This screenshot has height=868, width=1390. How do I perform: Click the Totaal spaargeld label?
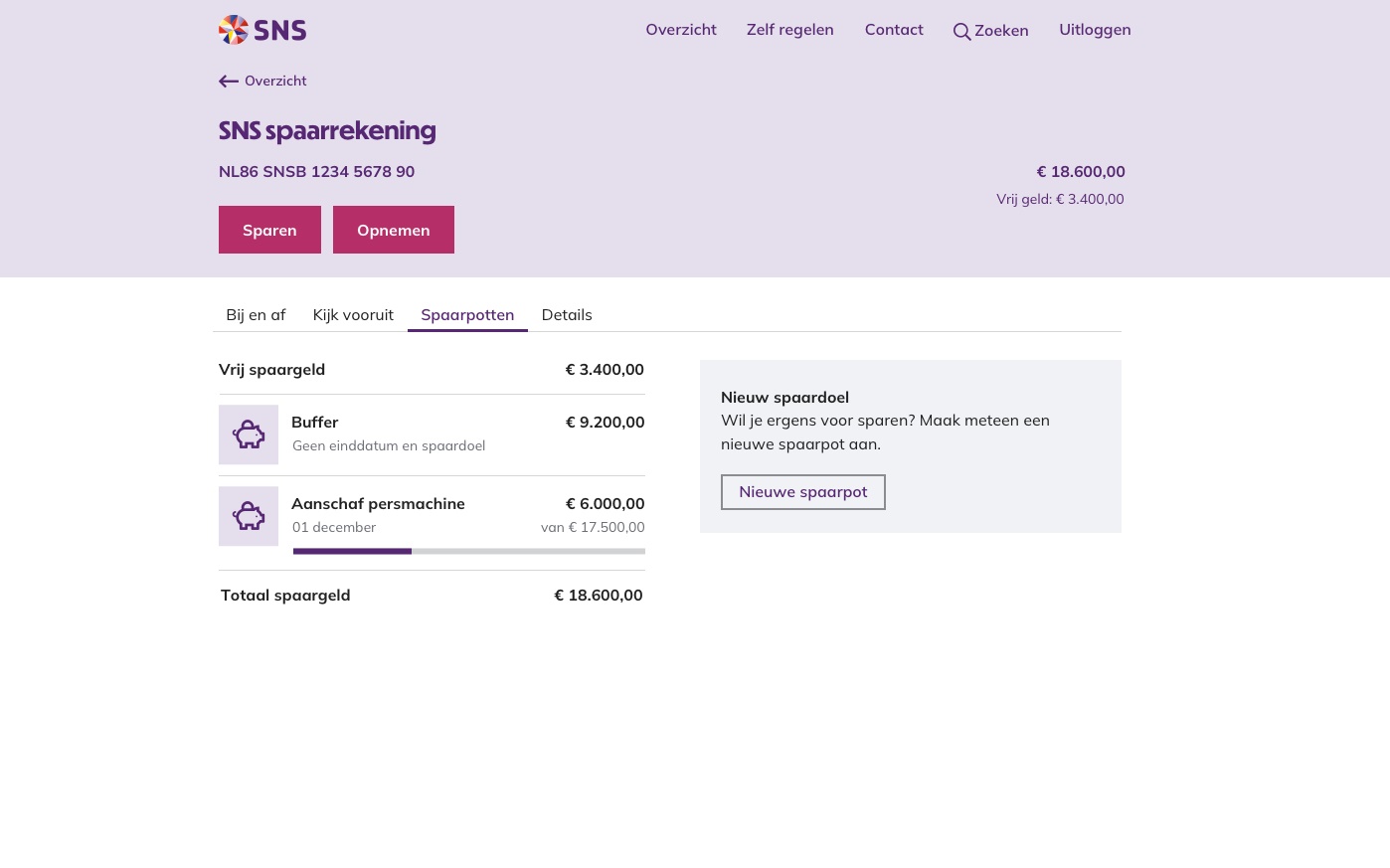click(x=285, y=596)
